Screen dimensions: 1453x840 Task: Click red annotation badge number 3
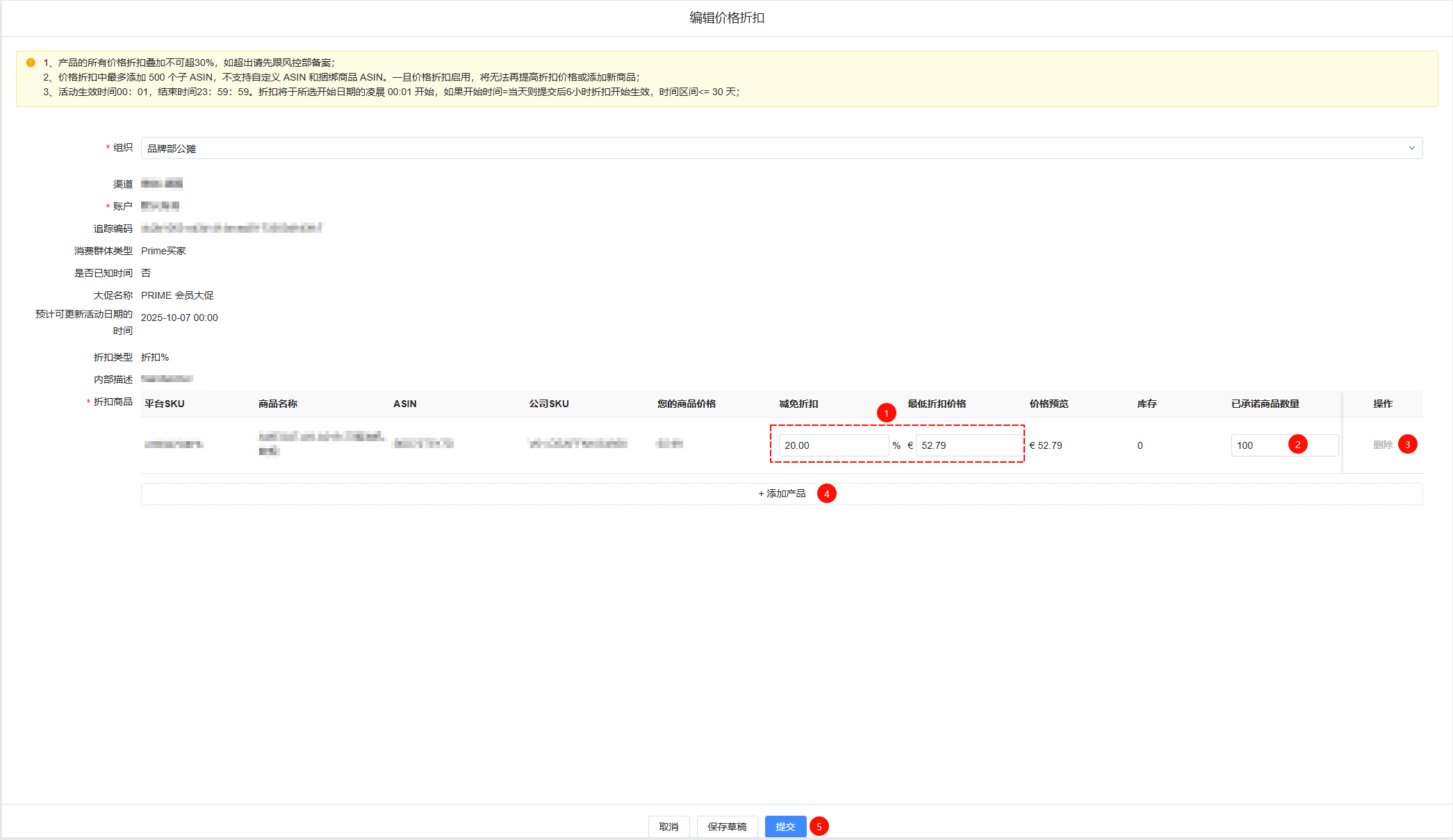coord(1407,445)
